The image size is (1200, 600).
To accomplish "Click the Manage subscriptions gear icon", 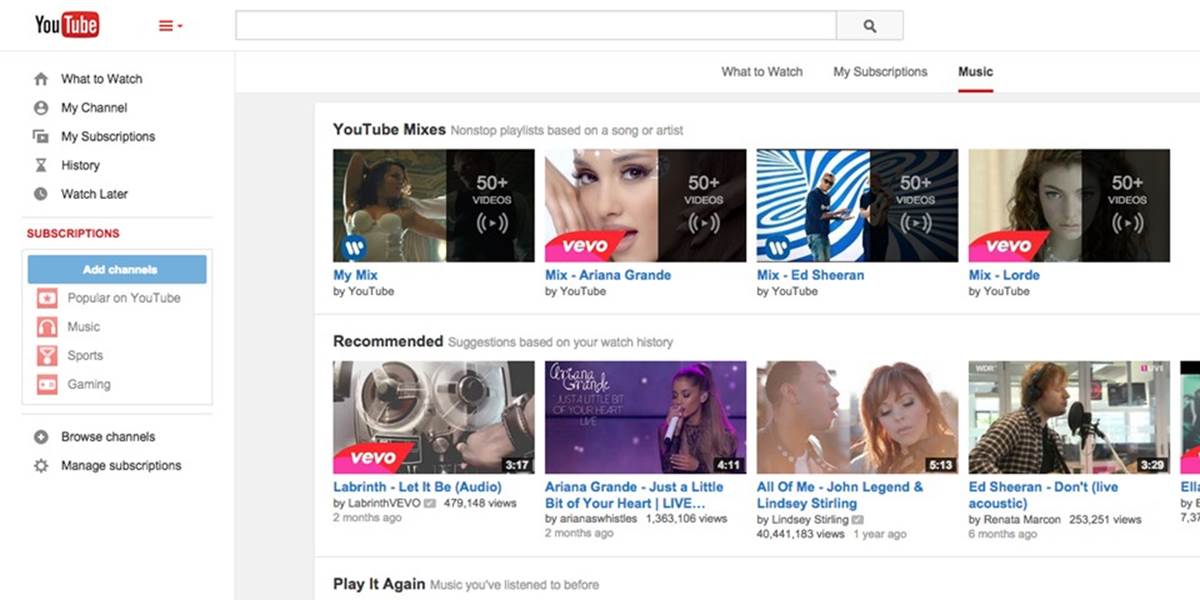I will click(40, 465).
